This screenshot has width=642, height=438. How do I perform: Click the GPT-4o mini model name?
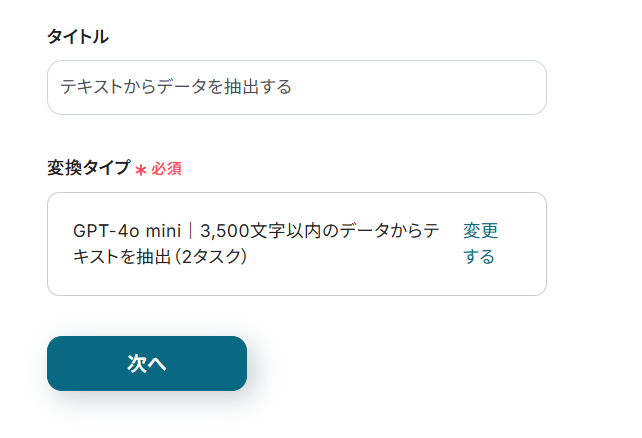(x=126, y=231)
